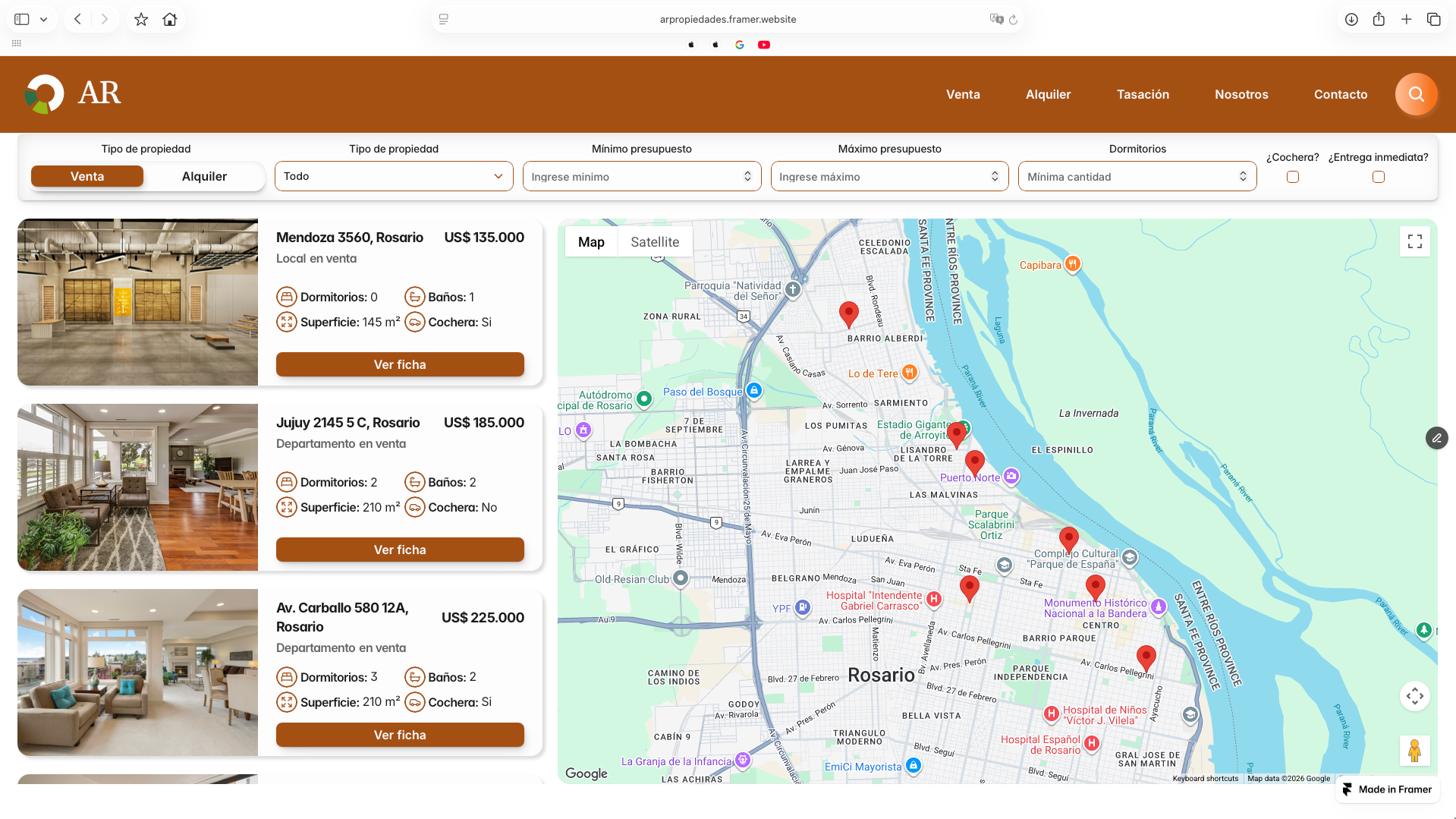Toggle the browser sidebar icon

coord(22,19)
